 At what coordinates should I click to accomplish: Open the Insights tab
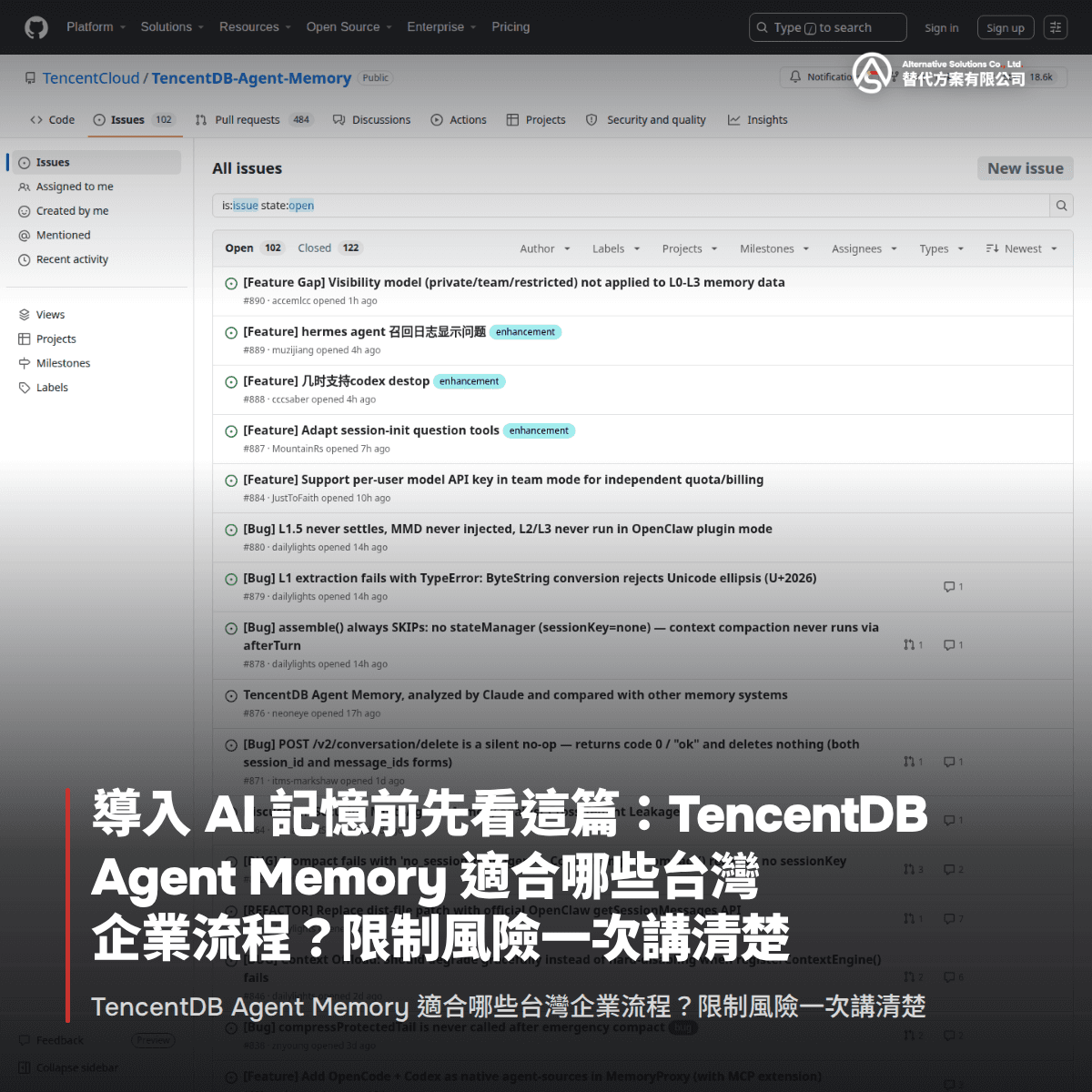(757, 120)
